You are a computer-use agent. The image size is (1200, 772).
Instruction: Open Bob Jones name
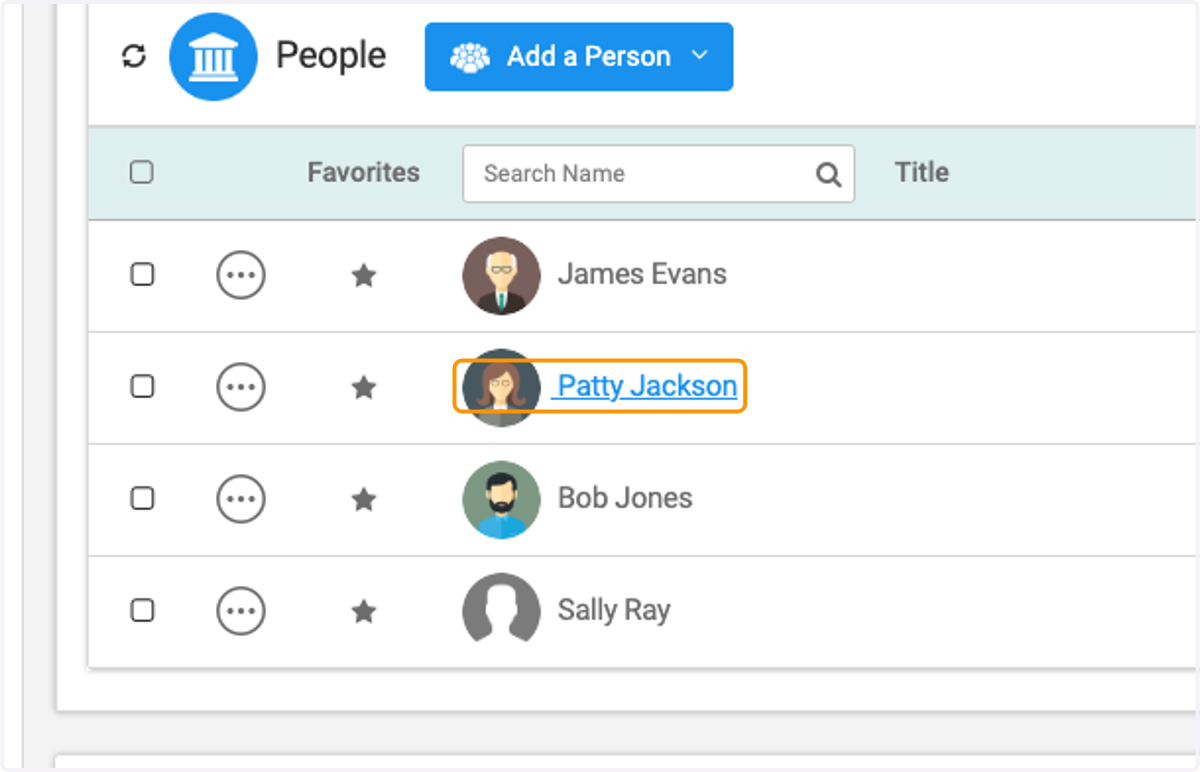(625, 498)
